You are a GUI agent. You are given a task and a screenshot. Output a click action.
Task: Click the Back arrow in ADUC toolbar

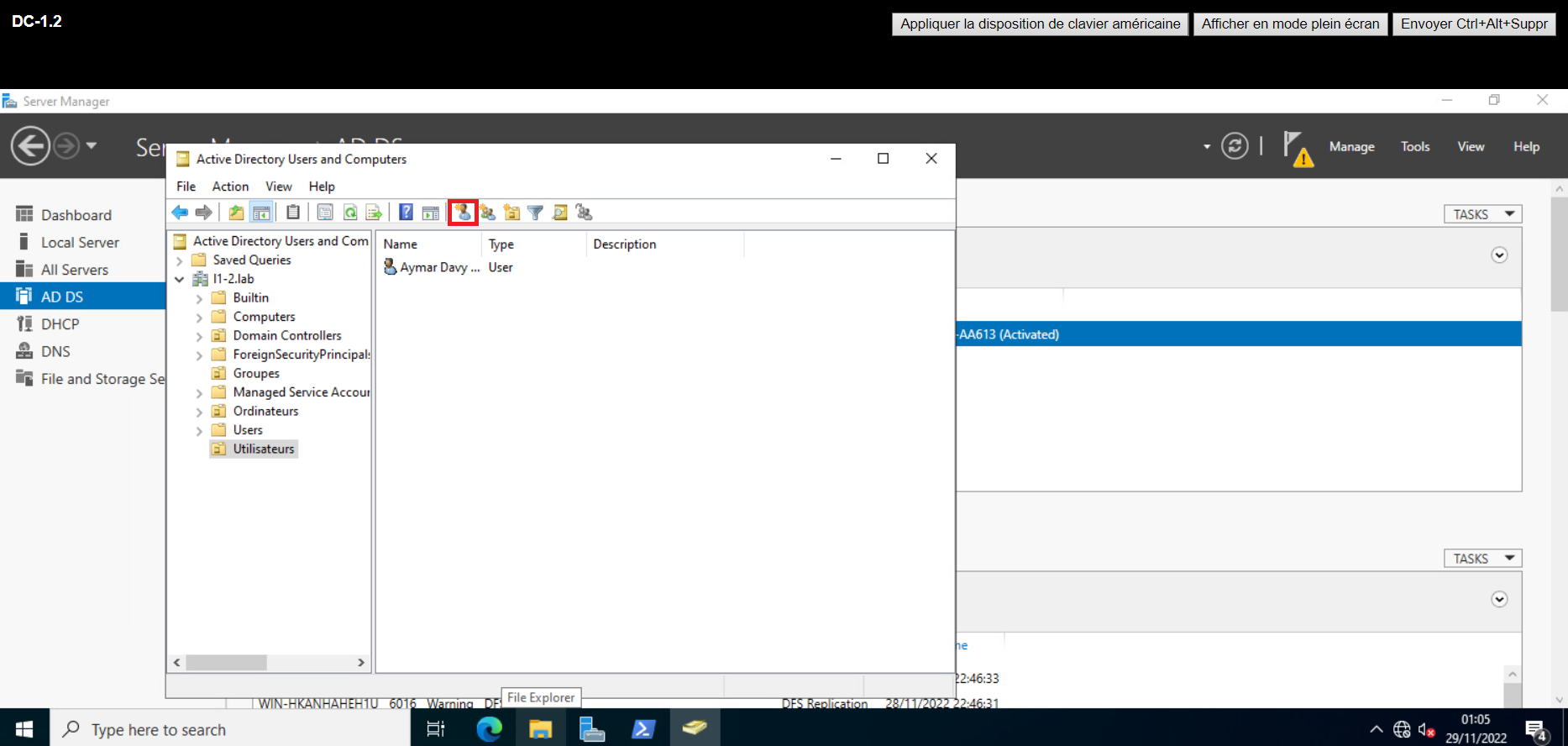click(x=180, y=213)
